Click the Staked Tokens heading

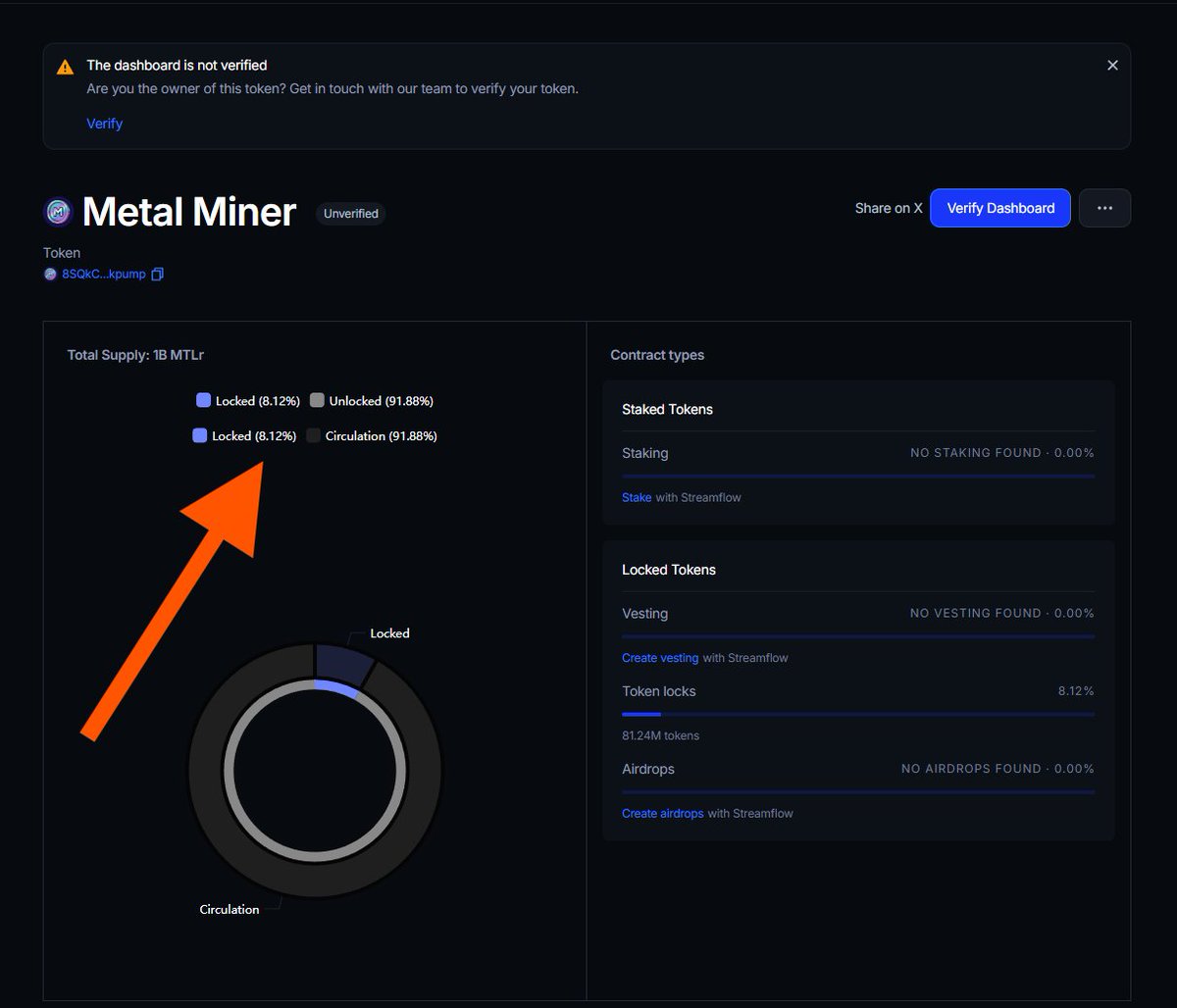667,410
